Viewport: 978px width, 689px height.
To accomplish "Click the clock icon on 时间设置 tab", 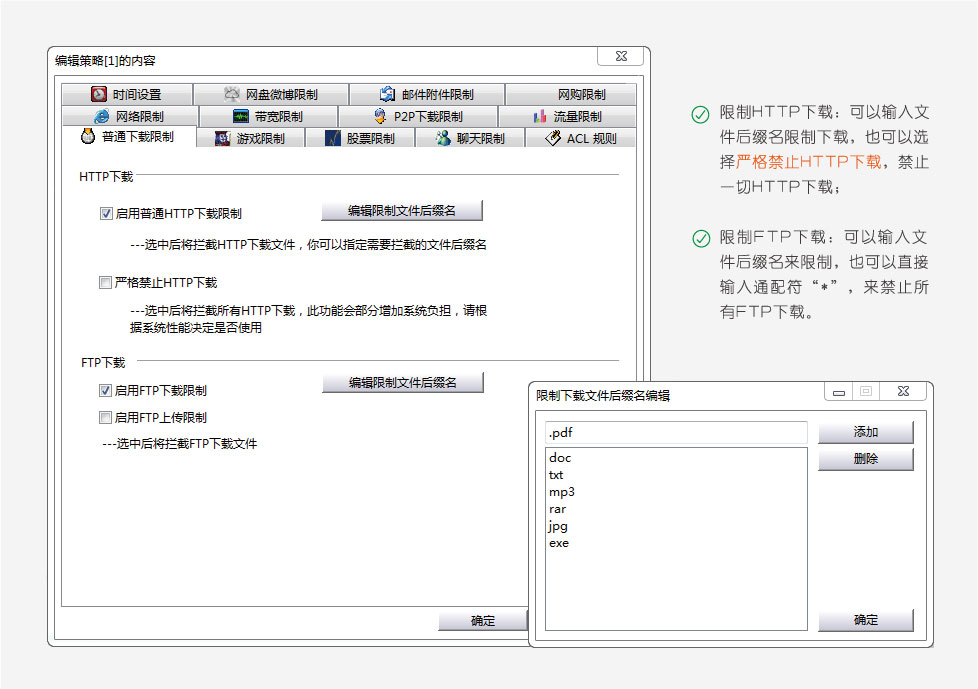I will click(99, 95).
